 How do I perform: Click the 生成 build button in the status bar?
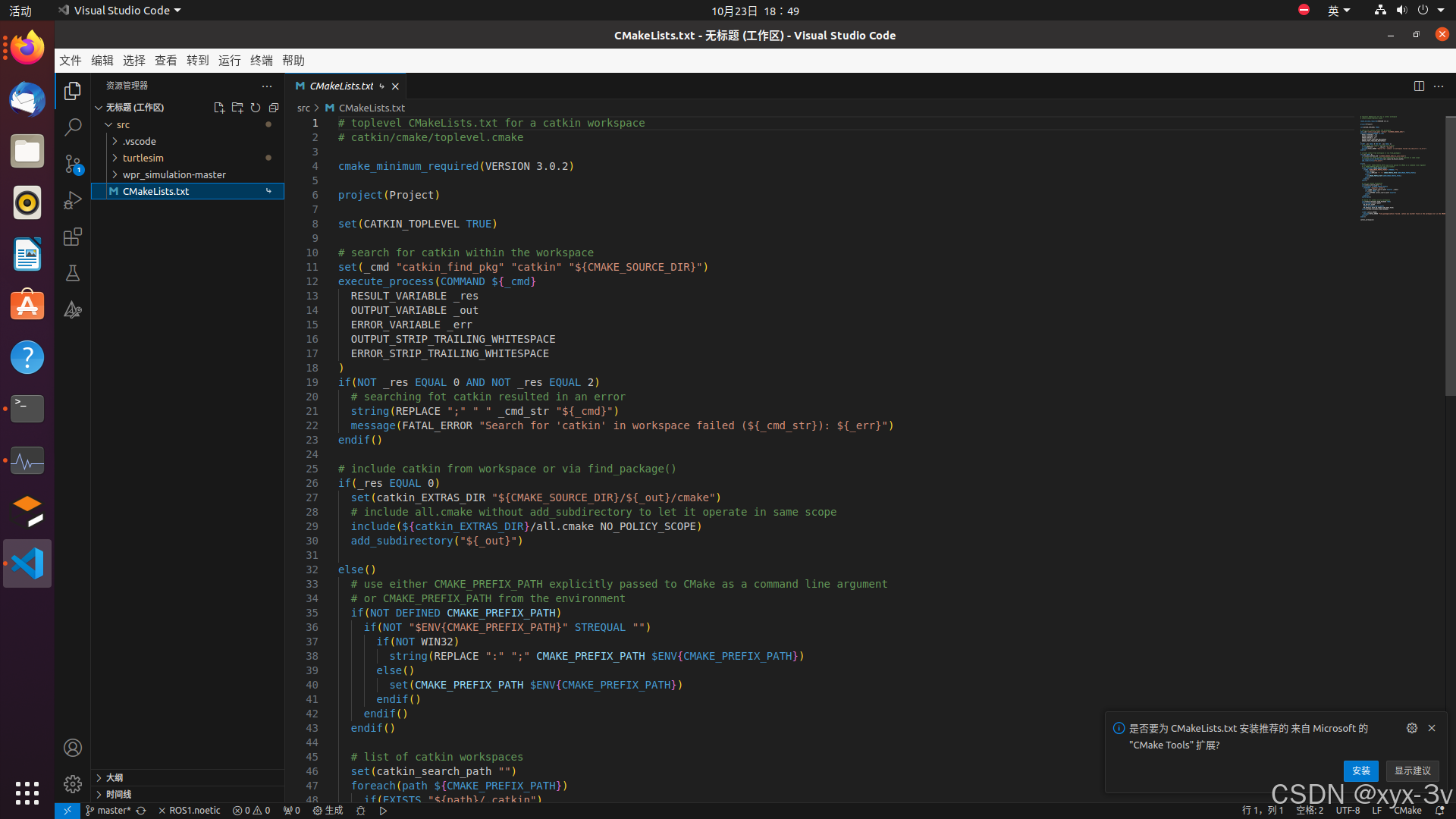click(328, 811)
